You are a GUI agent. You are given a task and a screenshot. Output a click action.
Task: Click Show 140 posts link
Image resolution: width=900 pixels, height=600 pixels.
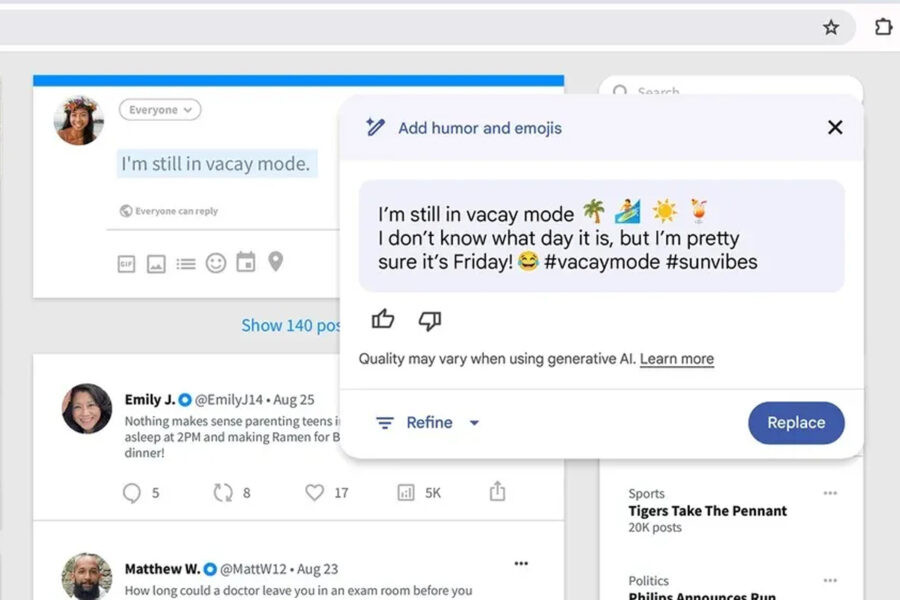click(x=291, y=326)
